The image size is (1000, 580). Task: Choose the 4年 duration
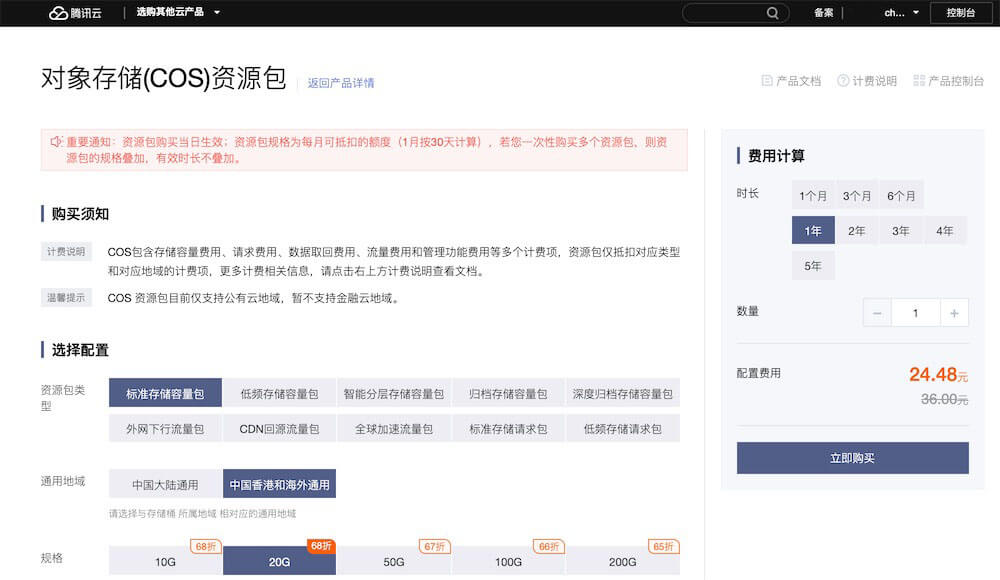945,230
